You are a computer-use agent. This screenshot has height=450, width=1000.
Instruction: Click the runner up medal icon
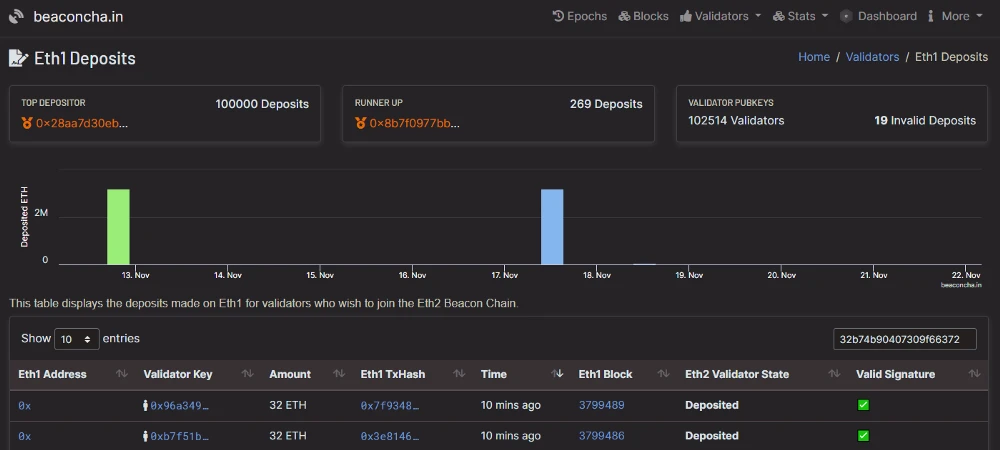point(360,123)
